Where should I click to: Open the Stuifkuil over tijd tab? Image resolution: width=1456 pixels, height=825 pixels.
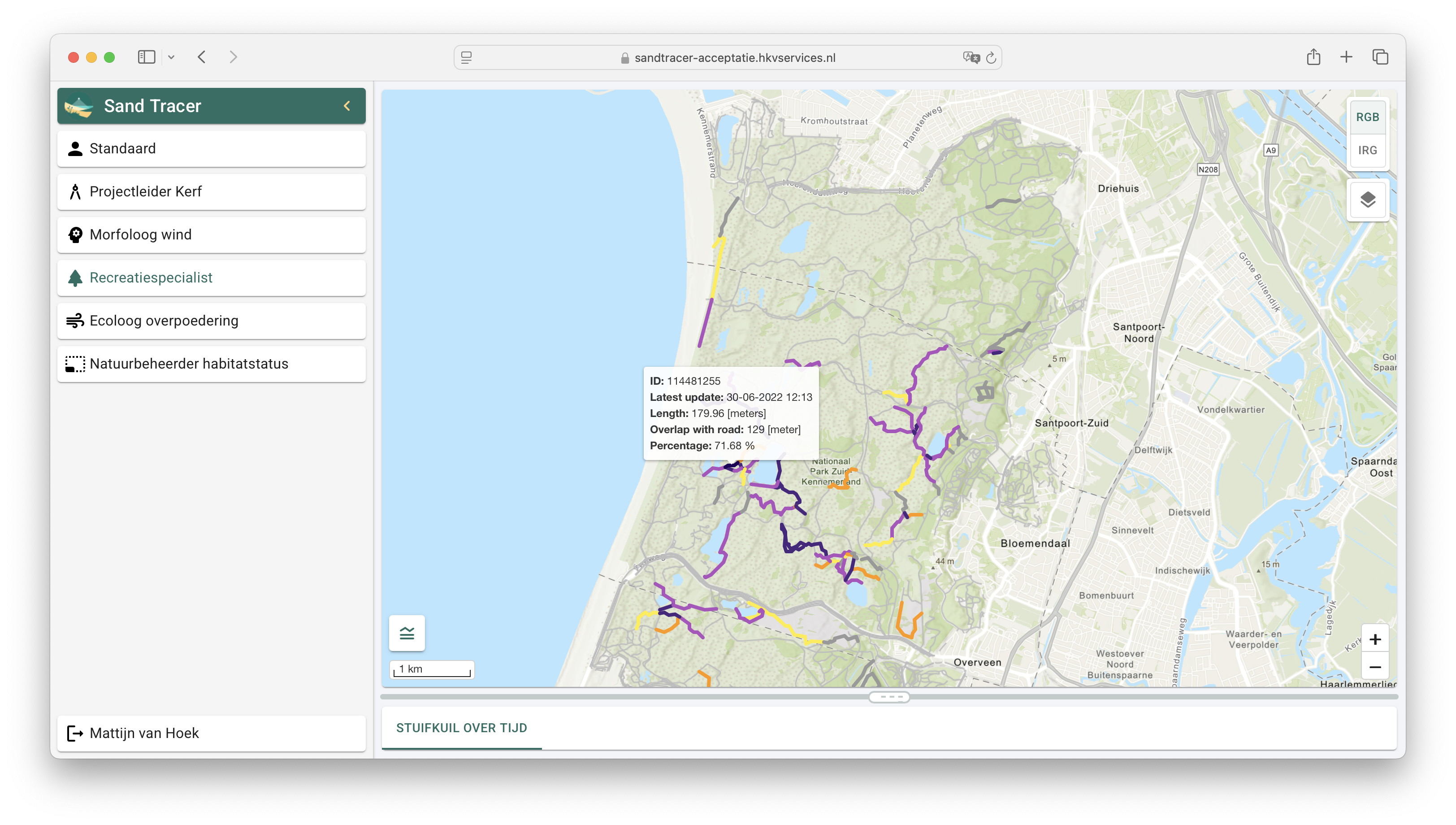coord(461,728)
